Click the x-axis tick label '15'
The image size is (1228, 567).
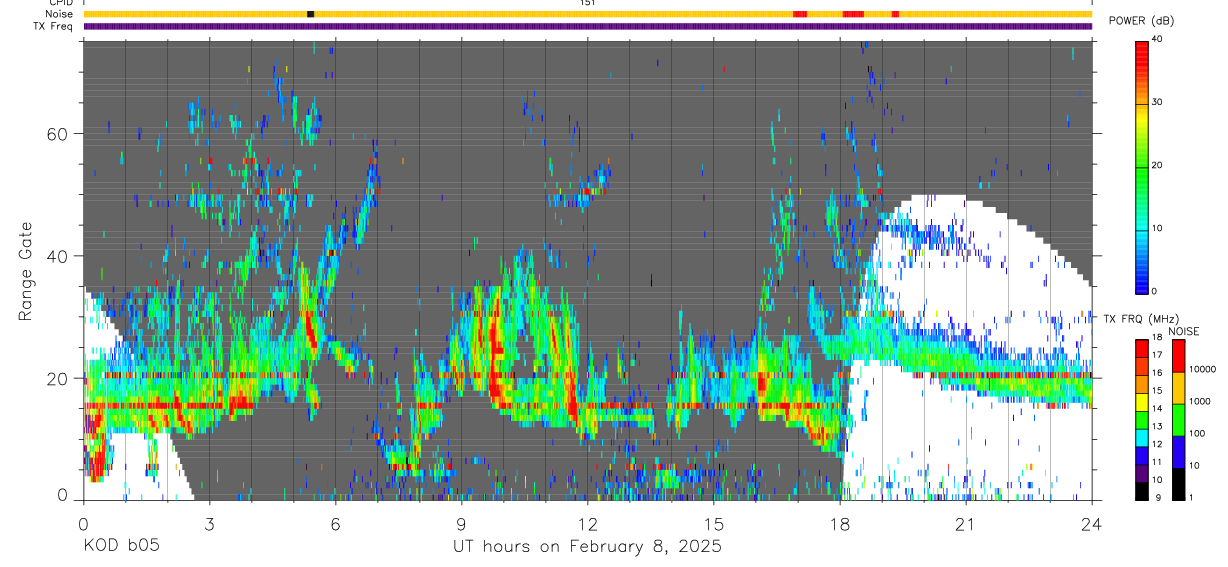click(x=713, y=523)
